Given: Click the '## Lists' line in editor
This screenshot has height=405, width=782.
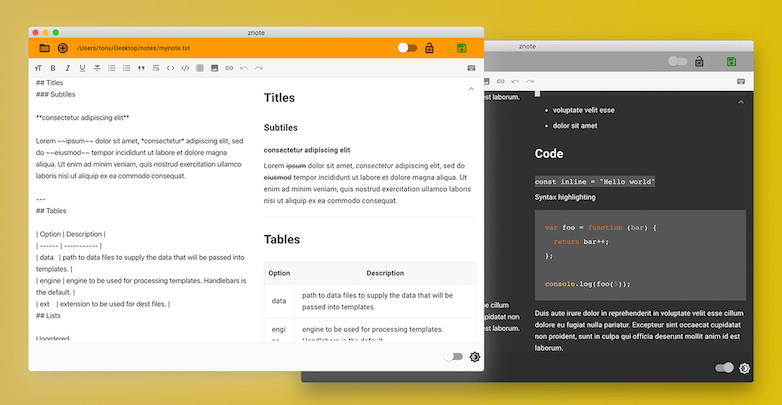Looking at the screenshot, I should (48, 316).
